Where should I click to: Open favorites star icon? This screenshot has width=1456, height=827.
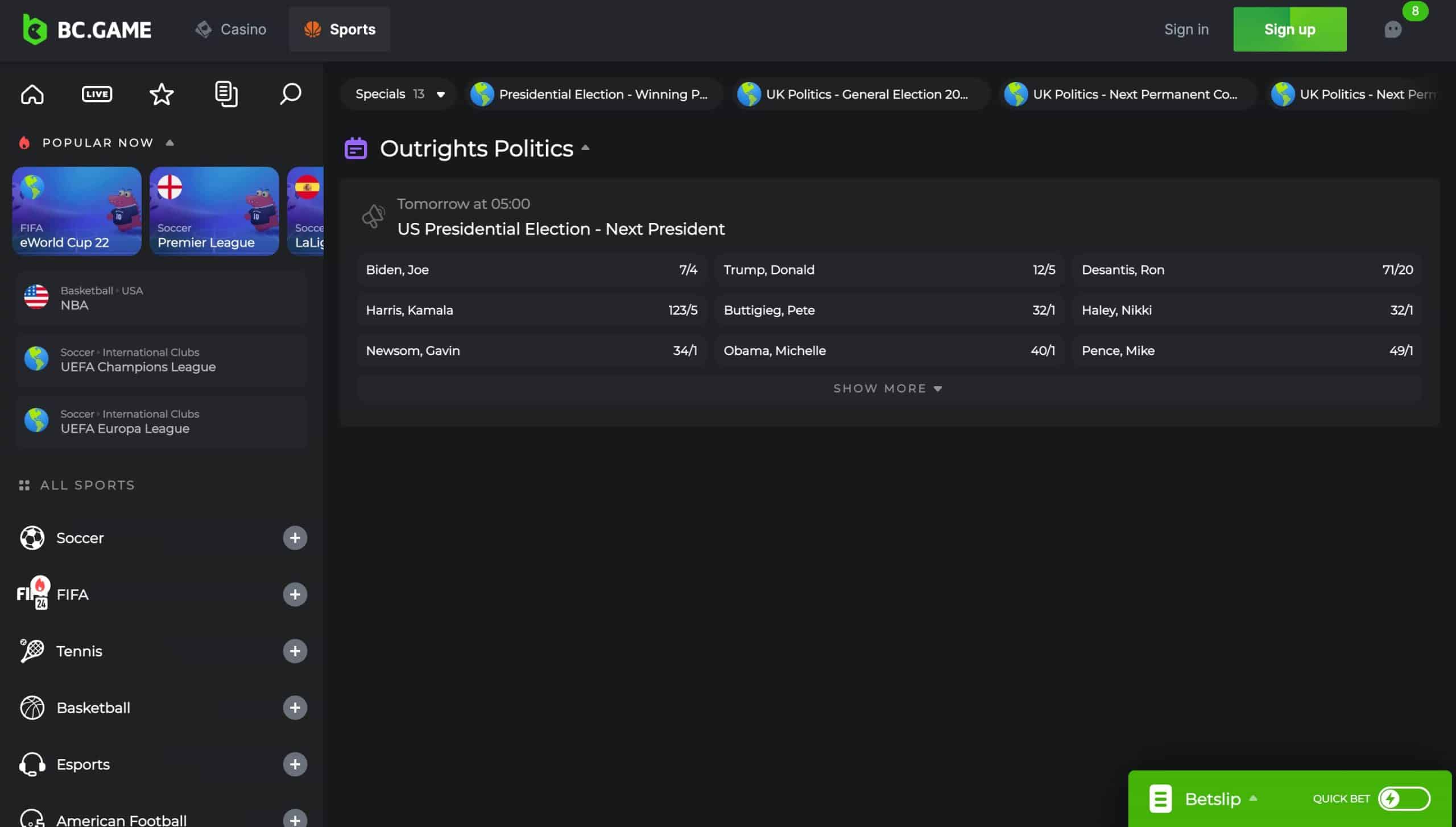(x=162, y=94)
